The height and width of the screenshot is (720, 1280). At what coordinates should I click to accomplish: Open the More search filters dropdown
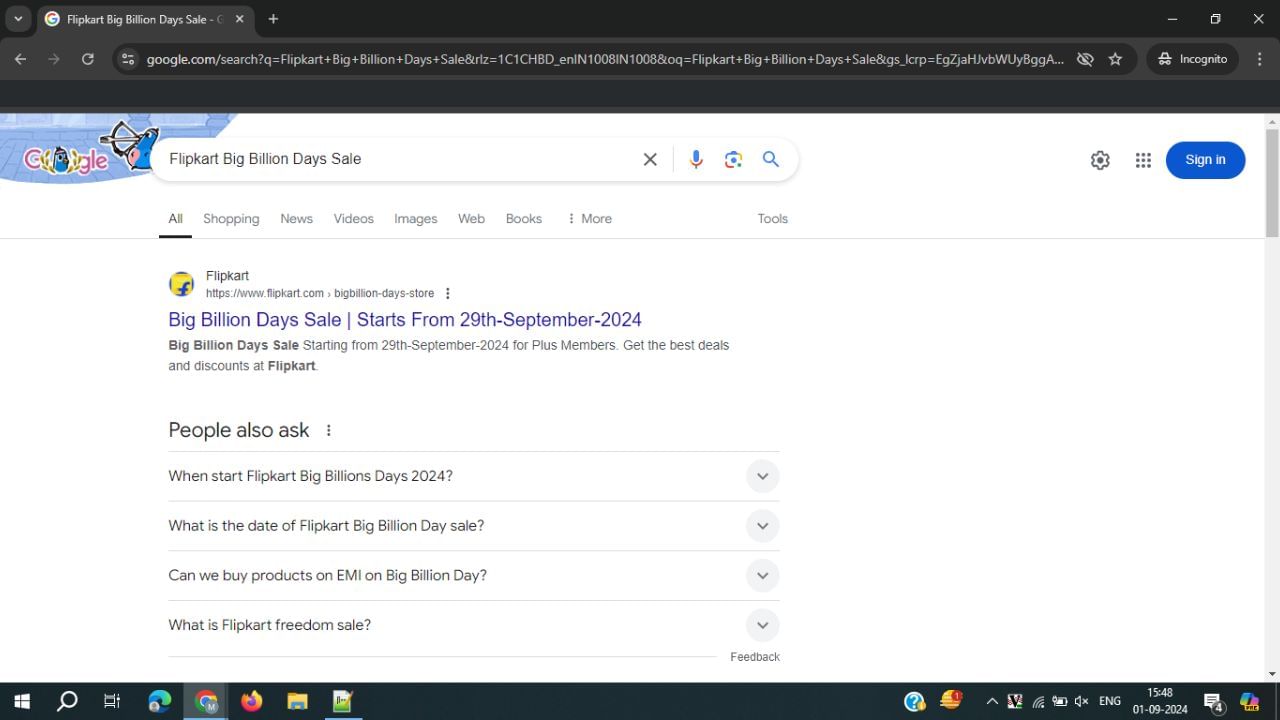589,218
